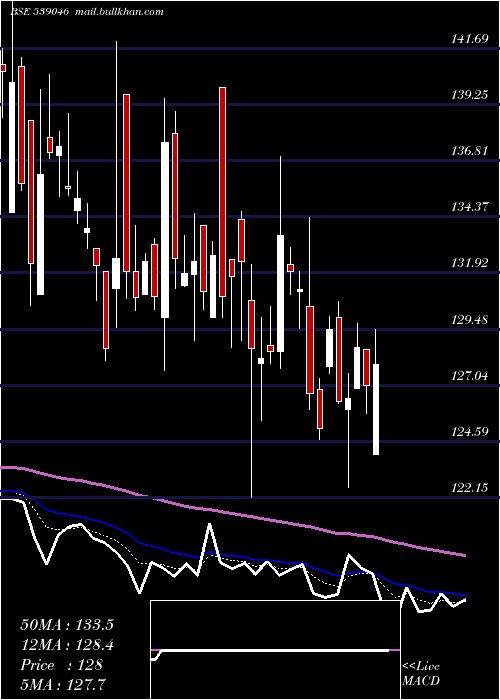Click the 12MA : 128.4 readout
This screenshot has width=500, height=700.
pos(67,645)
